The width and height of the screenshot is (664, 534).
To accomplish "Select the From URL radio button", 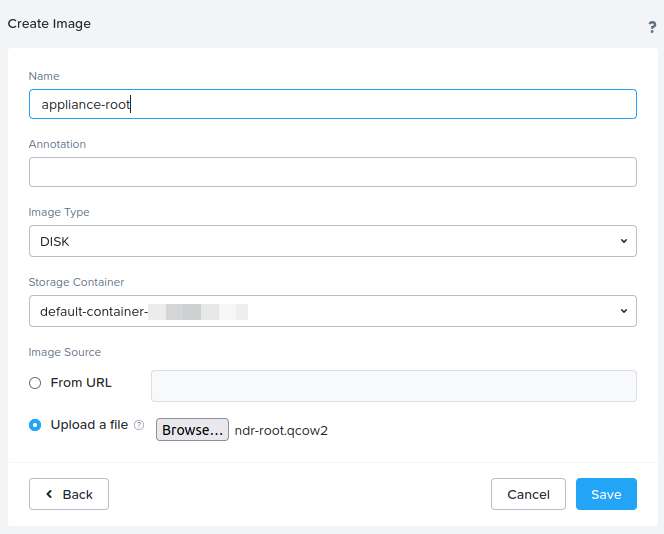I will [x=35, y=383].
